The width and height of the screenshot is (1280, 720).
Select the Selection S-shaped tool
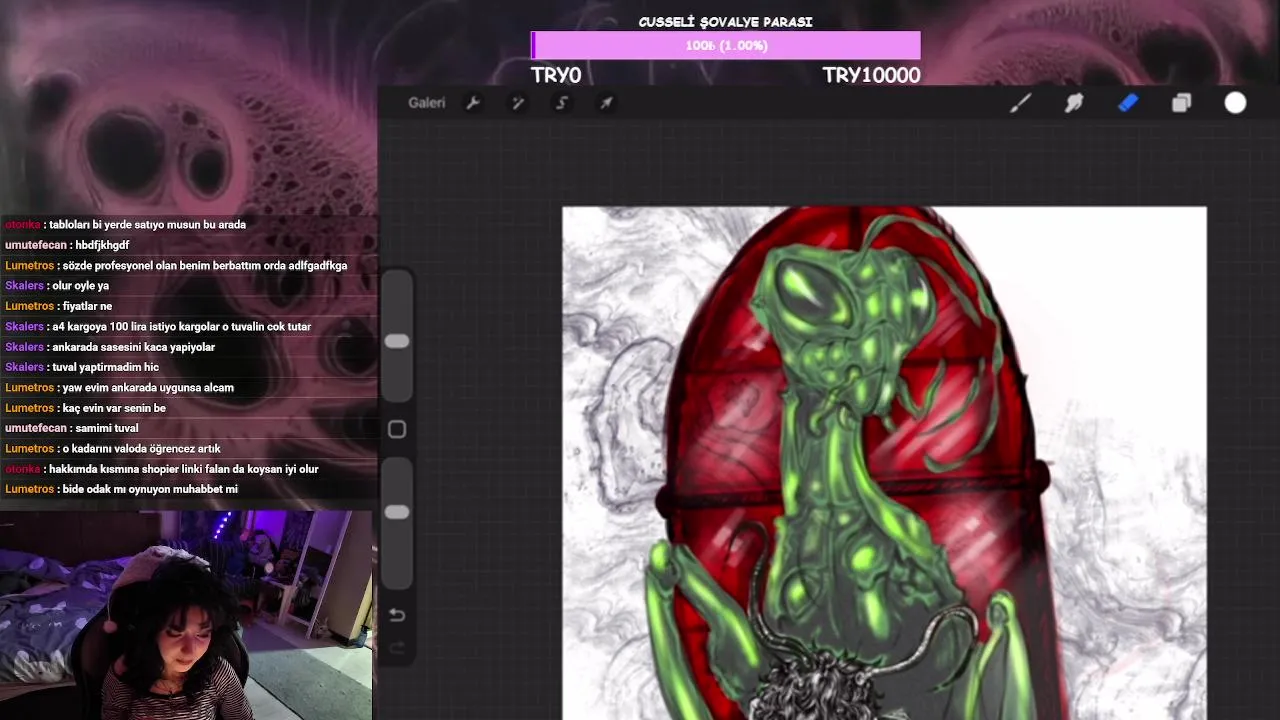point(562,103)
